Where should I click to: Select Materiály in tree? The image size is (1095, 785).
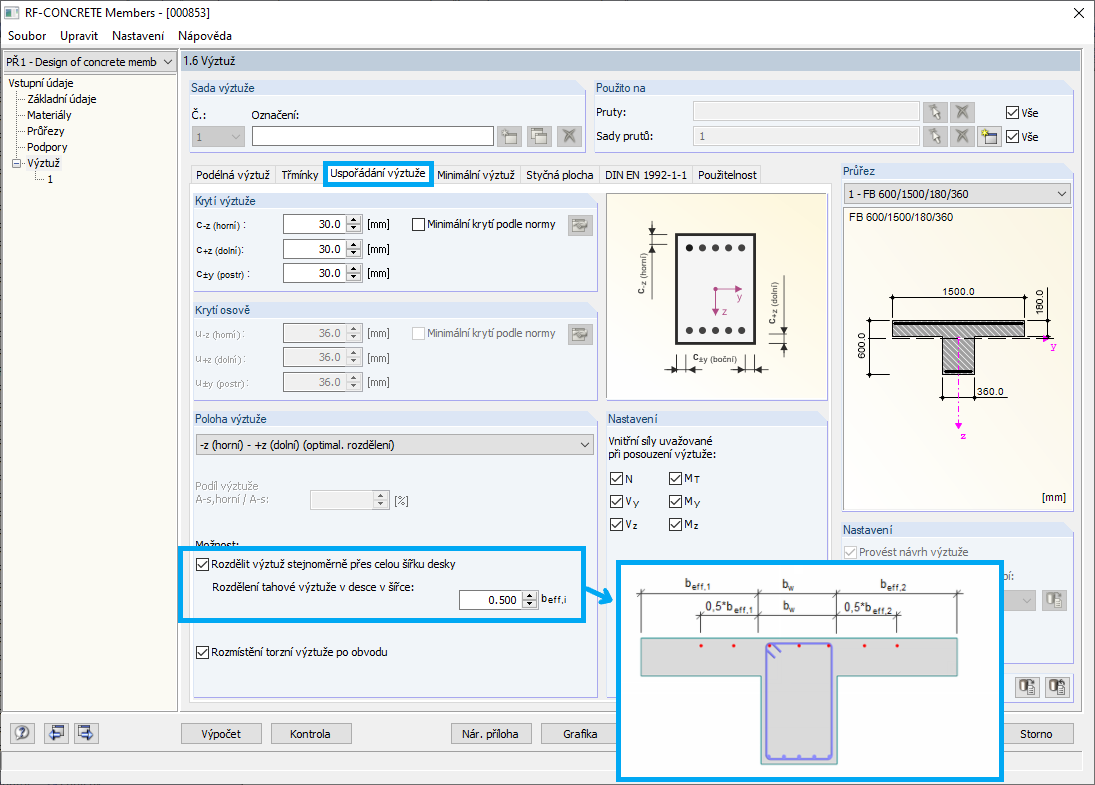pyautogui.click(x=49, y=115)
